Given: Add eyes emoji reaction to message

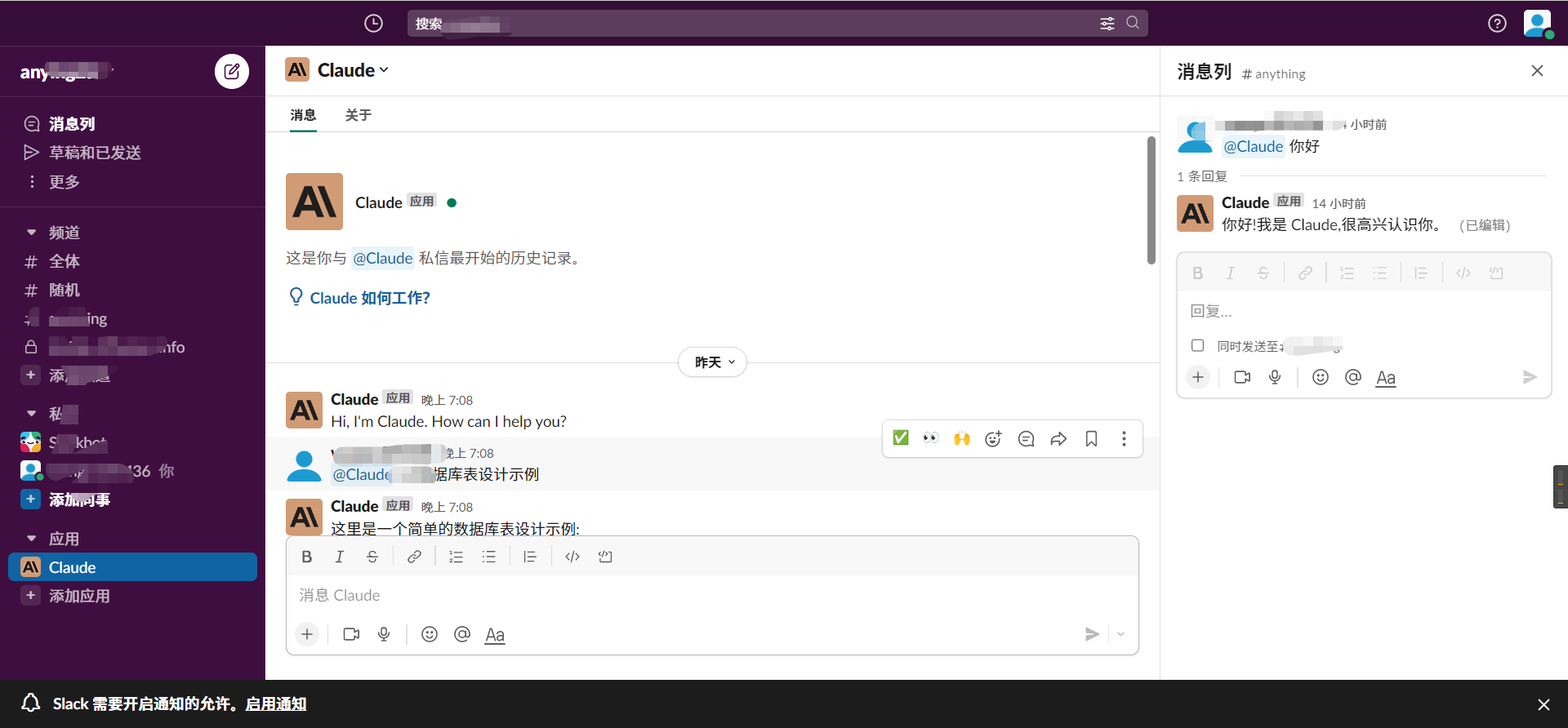Looking at the screenshot, I should [931, 438].
